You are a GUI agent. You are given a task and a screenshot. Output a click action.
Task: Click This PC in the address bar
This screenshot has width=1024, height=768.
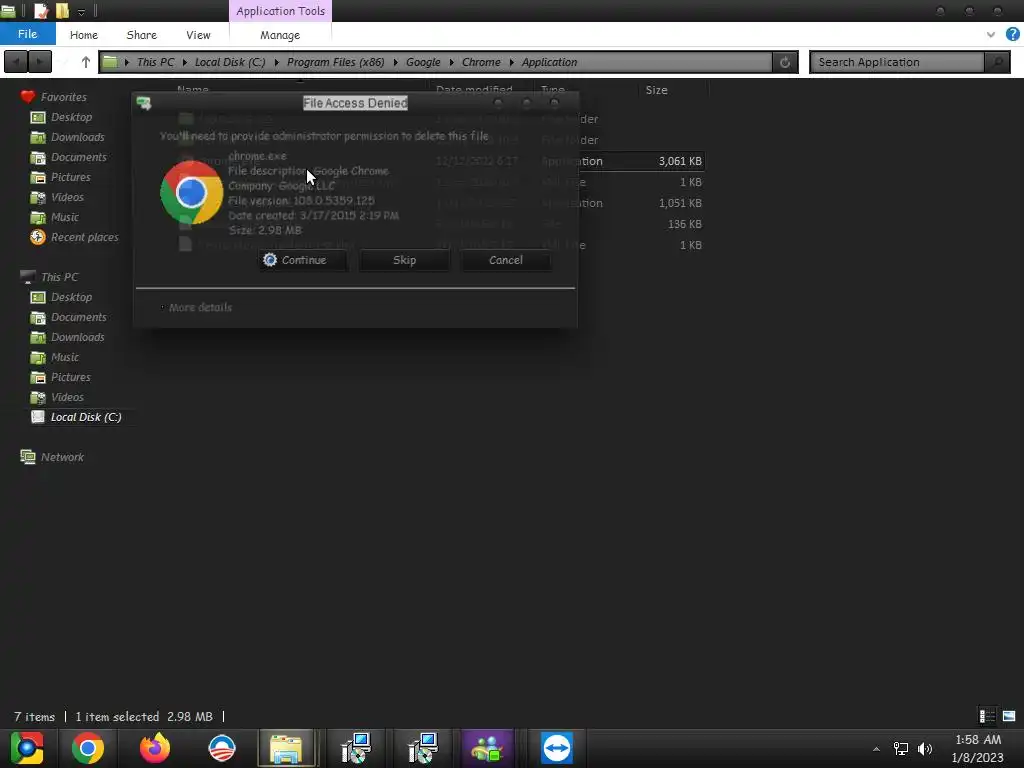click(155, 62)
